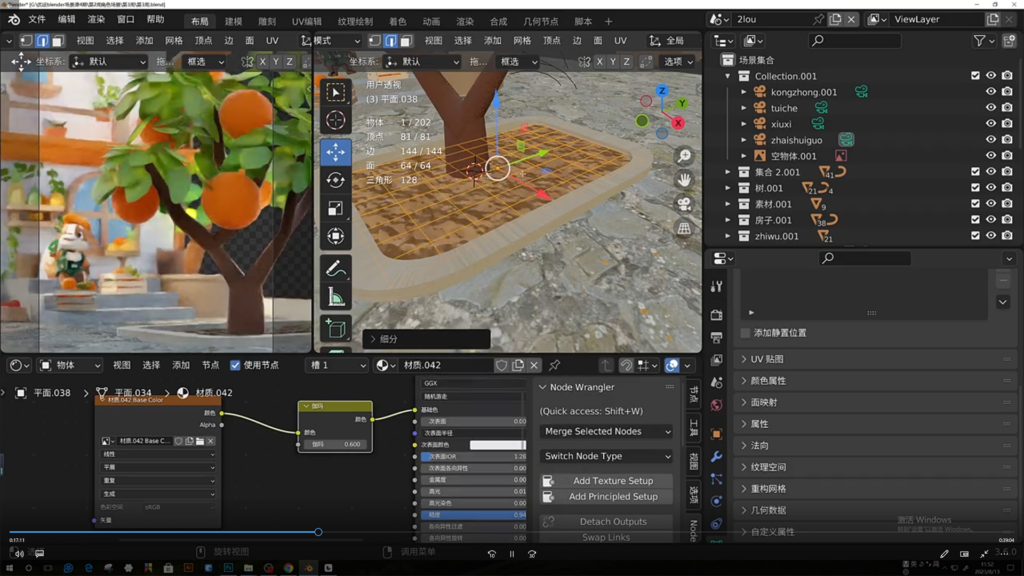Click the Add Principled Setup button
The height and width of the screenshot is (576, 1024).
[x=612, y=496]
